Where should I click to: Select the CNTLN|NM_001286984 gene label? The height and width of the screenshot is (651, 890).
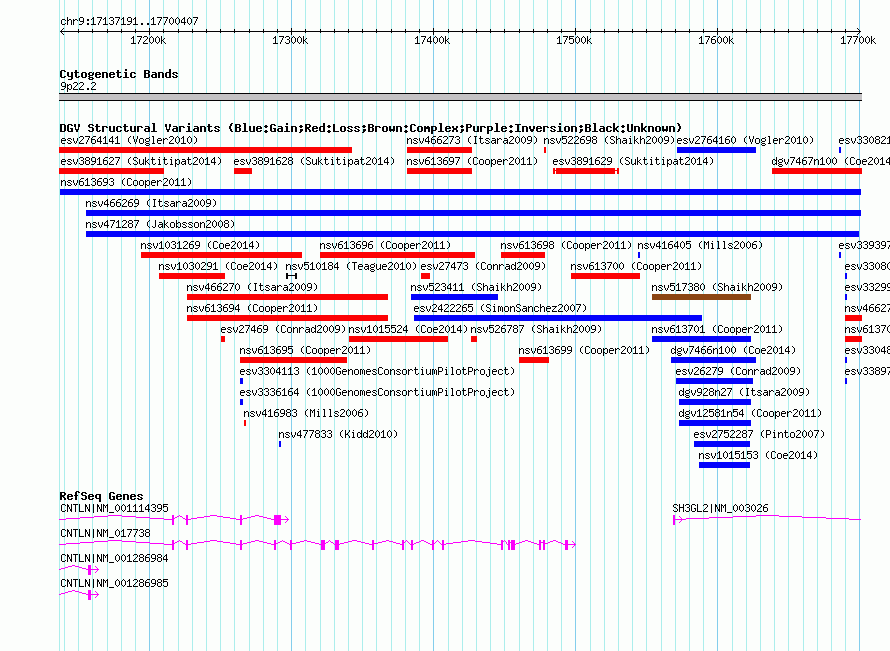tap(115, 558)
